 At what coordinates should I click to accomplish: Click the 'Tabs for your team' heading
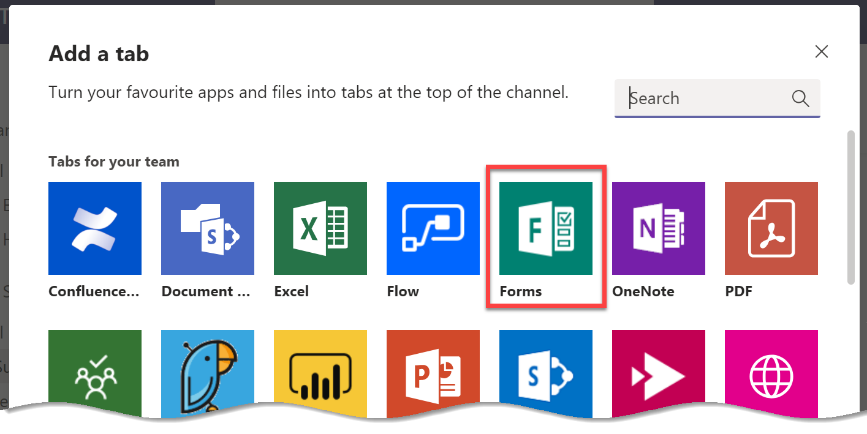(x=114, y=162)
